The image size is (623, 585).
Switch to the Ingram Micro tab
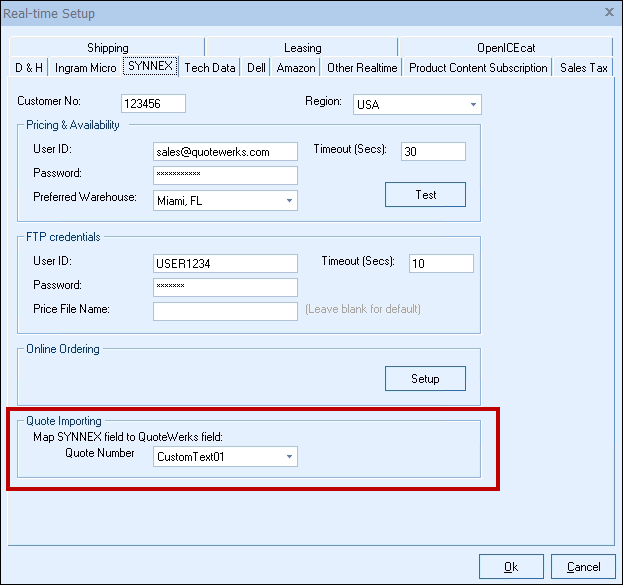[x=85, y=68]
